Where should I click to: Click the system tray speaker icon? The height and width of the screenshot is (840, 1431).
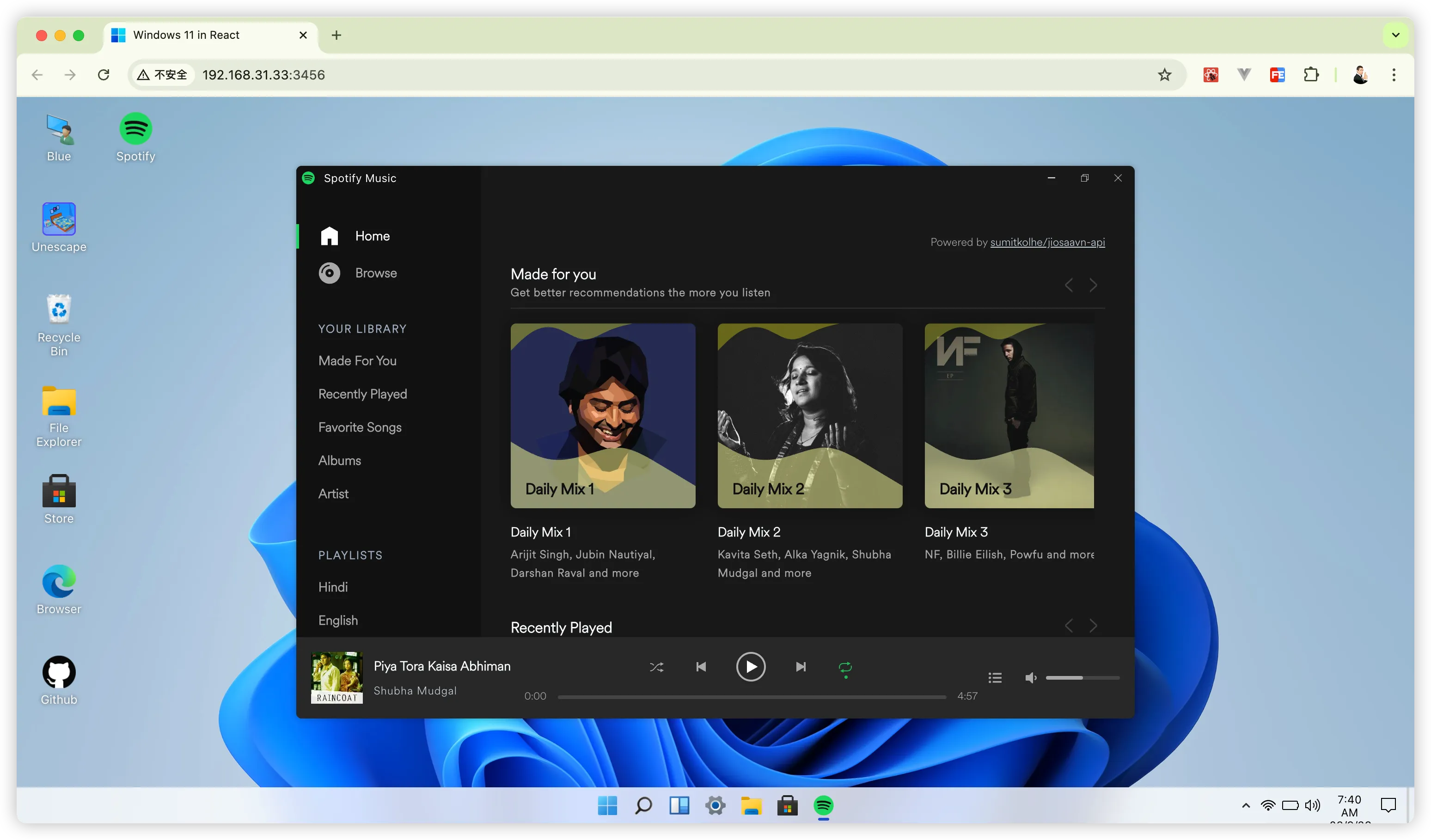pos(1312,805)
